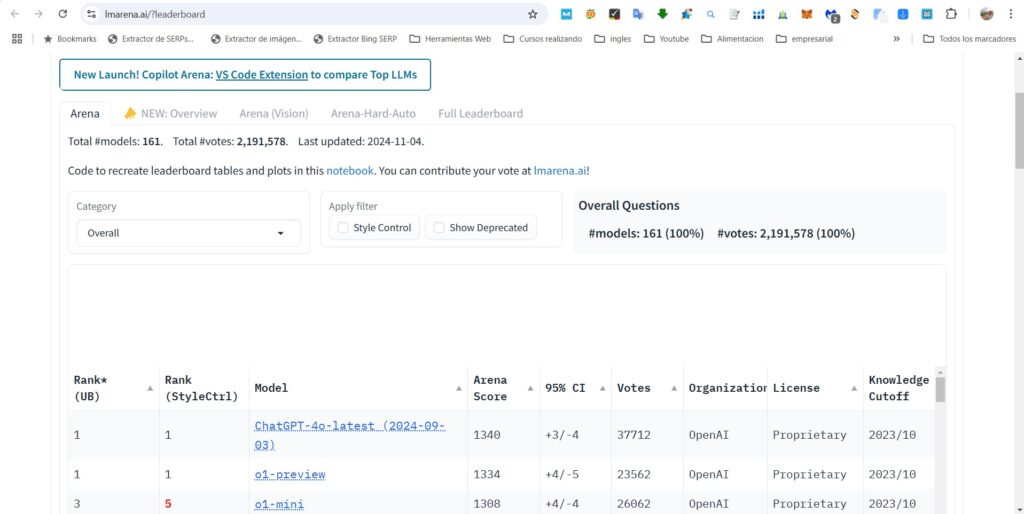Open the blue M extension
Screen dimensions: 1024x514
click(566, 14)
